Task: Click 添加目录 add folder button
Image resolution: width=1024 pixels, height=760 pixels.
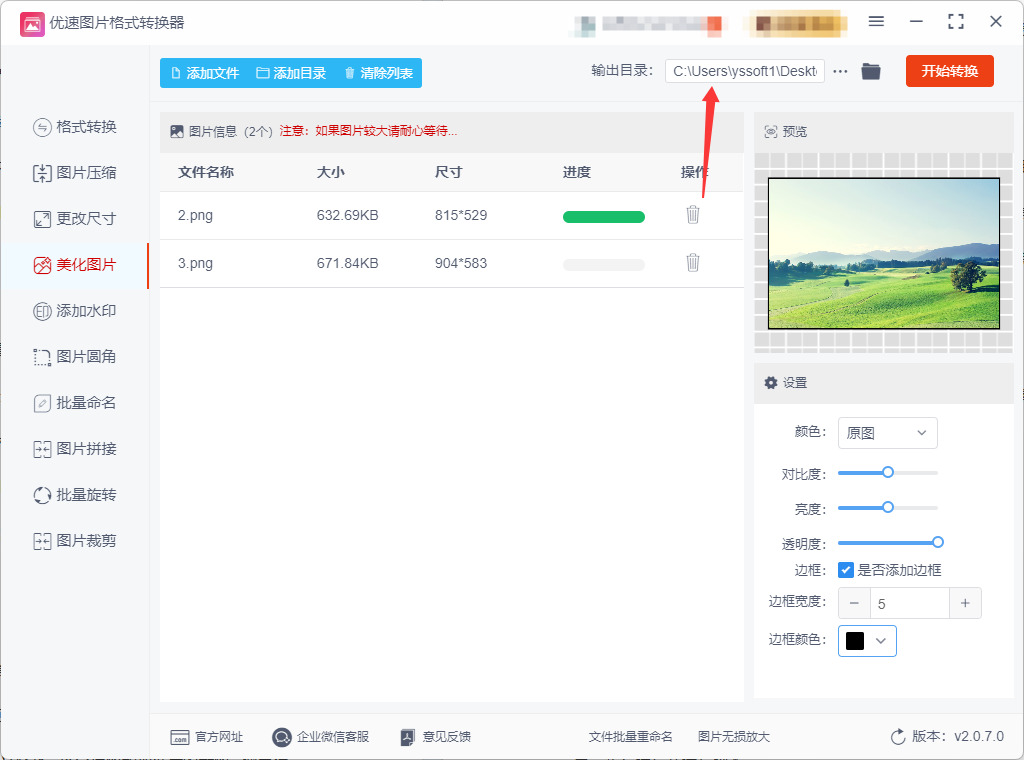Action: (x=291, y=73)
